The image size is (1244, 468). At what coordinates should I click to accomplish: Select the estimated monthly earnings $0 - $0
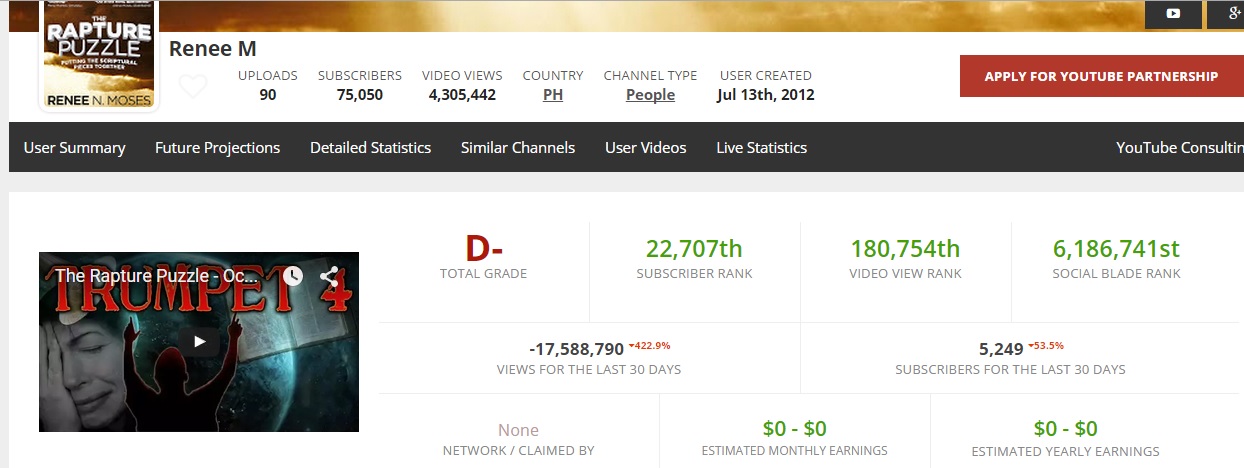tap(794, 429)
